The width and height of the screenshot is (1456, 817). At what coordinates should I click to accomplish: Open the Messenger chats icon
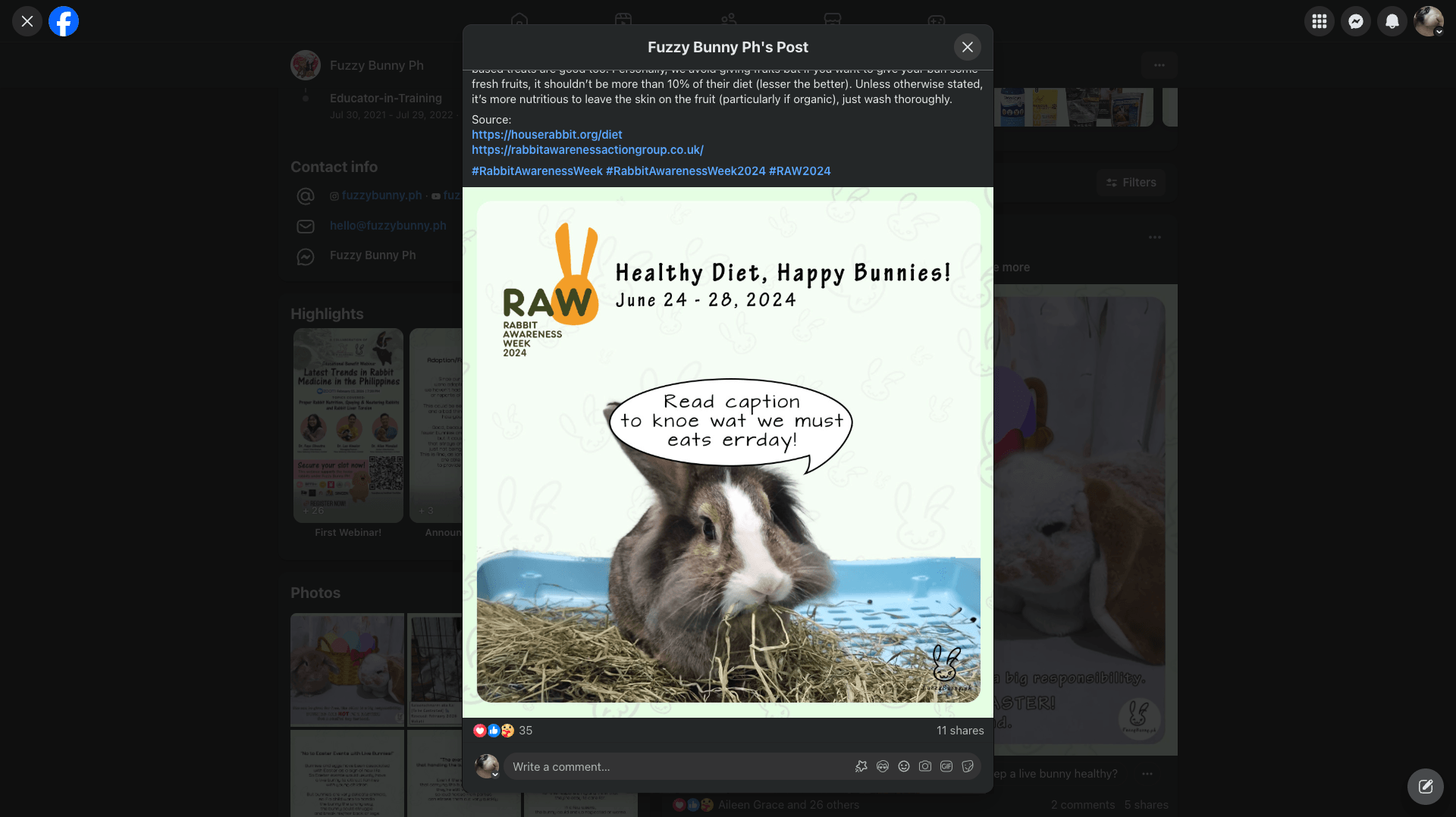point(1355,21)
